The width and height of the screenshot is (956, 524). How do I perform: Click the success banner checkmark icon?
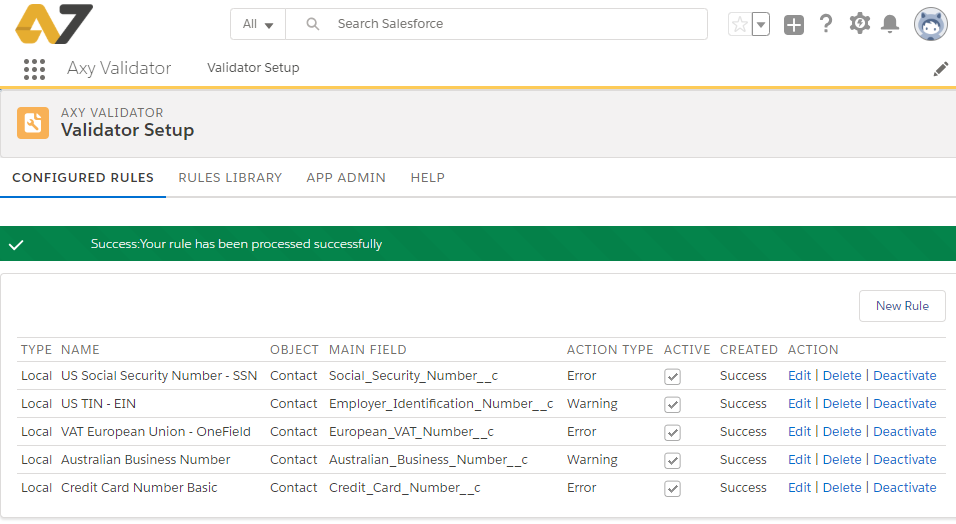click(16, 245)
